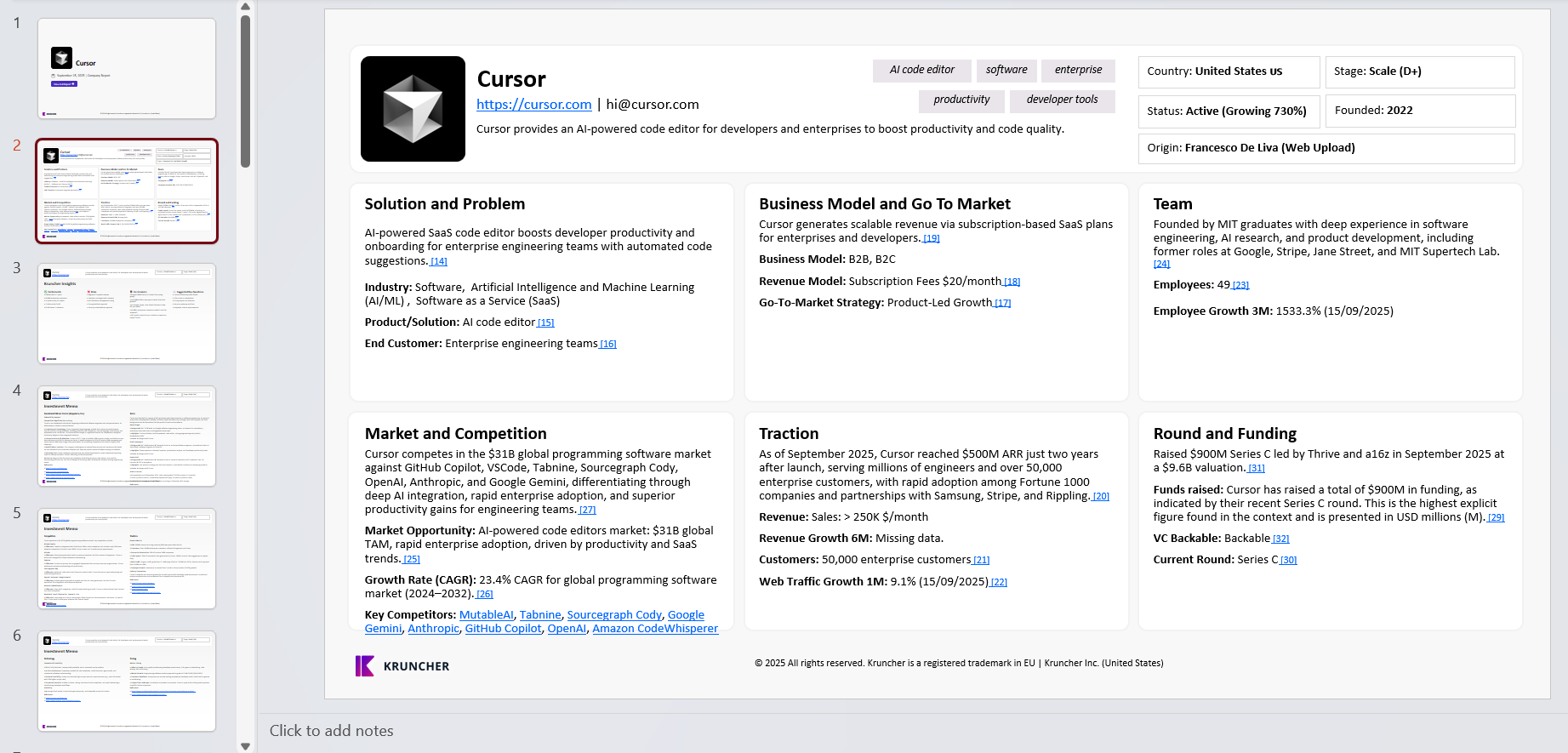Click the copyright footer text

[959, 664]
